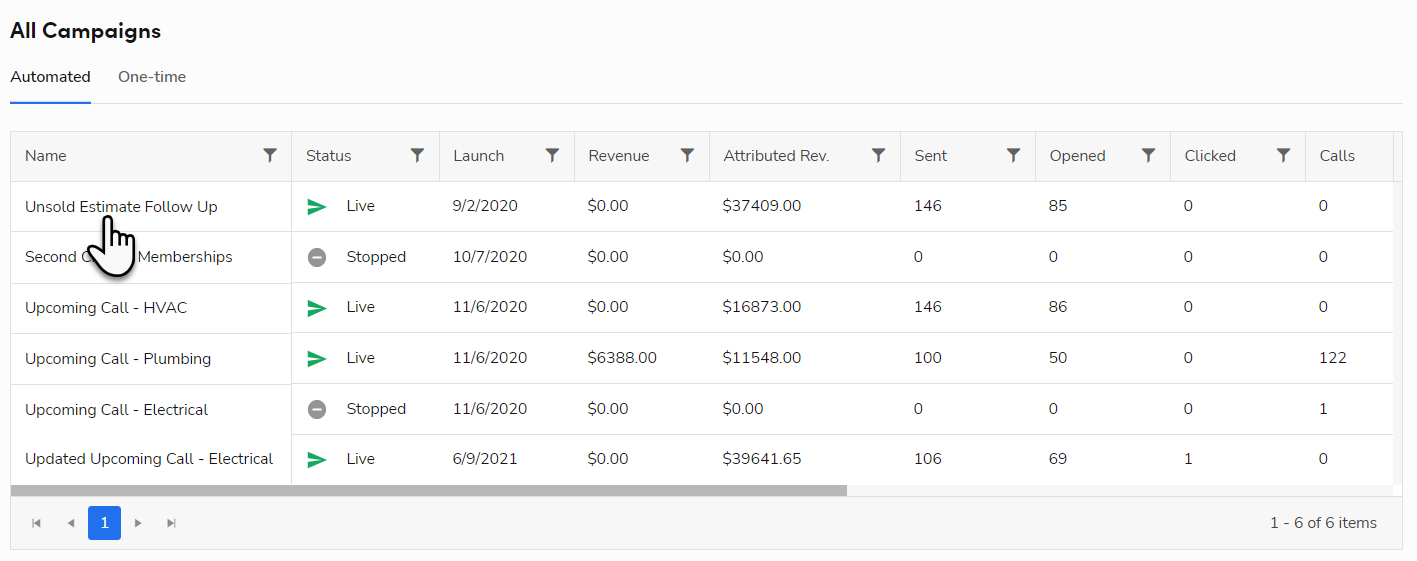Switch to the One-time tab
The image size is (1417, 561).
[152, 77]
